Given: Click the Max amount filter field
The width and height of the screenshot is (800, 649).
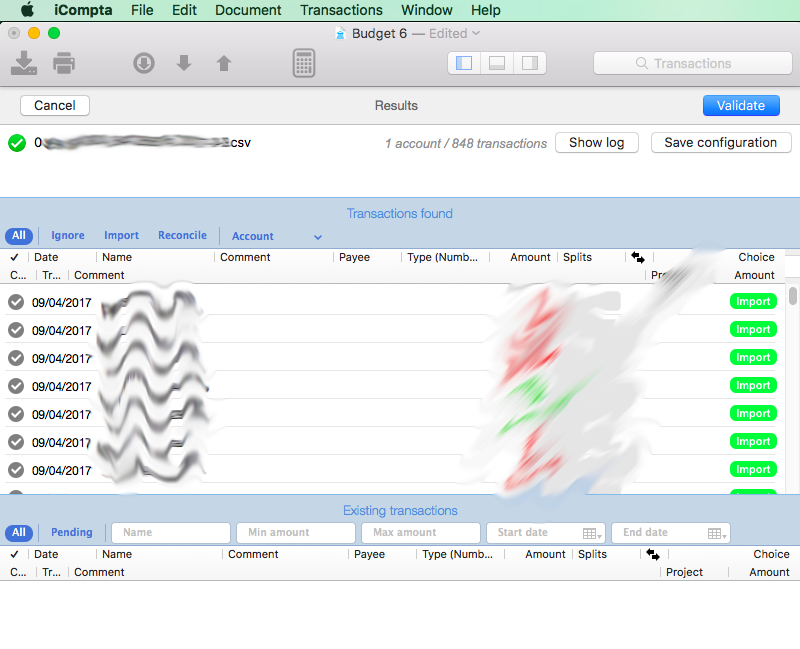Looking at the screenshot, I should pos(421,532).
